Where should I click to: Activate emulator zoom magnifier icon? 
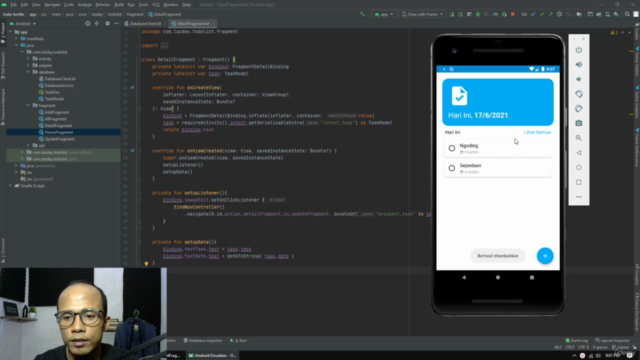pyautogui.click(x=579, y=138)
